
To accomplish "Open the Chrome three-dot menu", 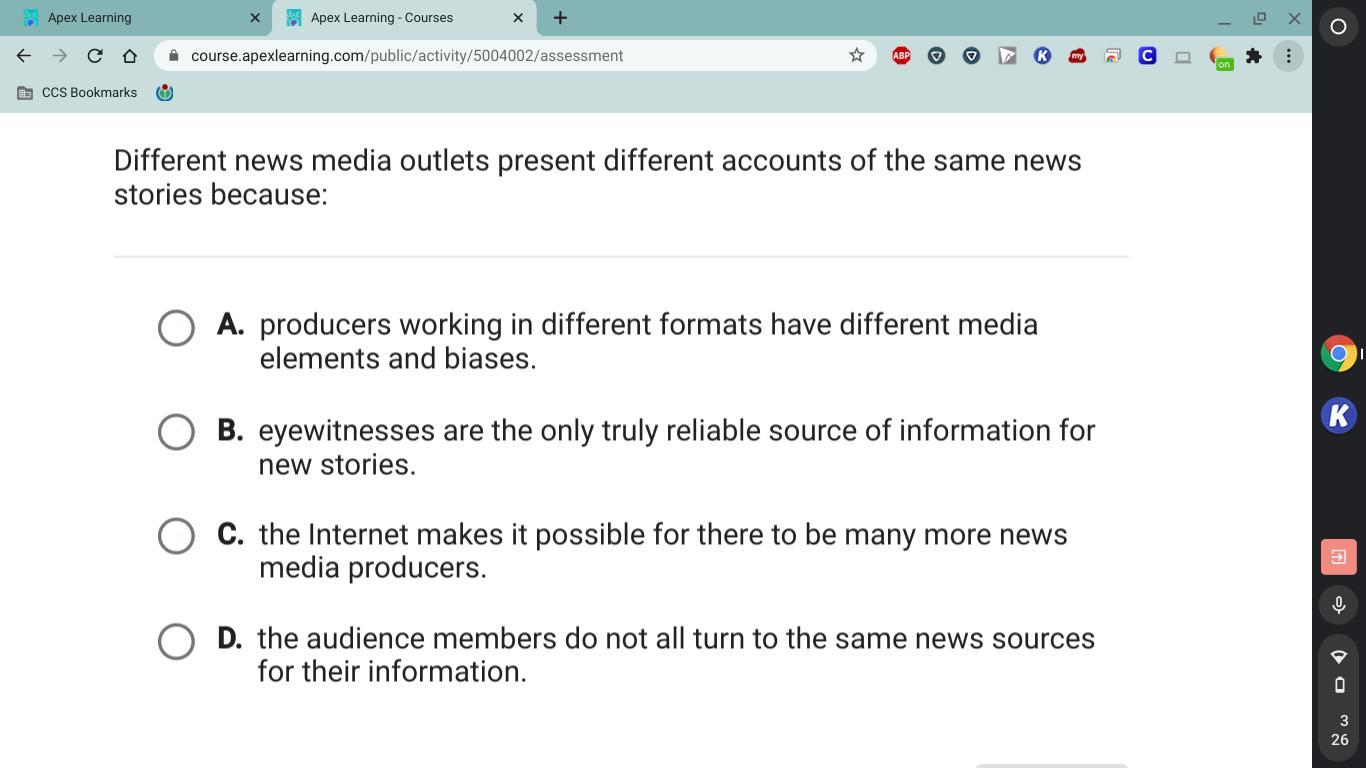I will (x=1288, y=56).
